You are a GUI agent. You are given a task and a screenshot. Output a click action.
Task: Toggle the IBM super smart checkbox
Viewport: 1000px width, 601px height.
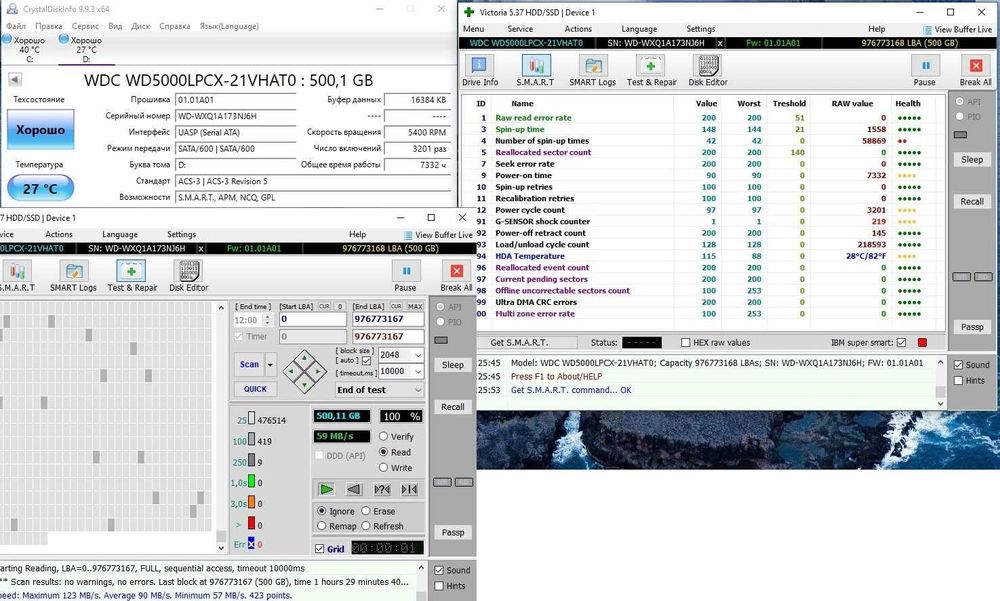(x=902, y=343)
